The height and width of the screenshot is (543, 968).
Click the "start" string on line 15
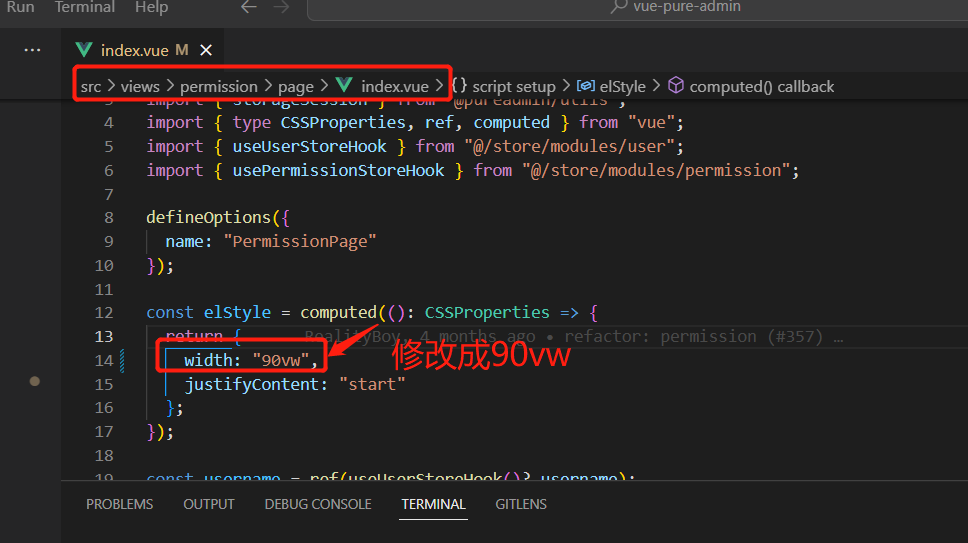point(372,384)
